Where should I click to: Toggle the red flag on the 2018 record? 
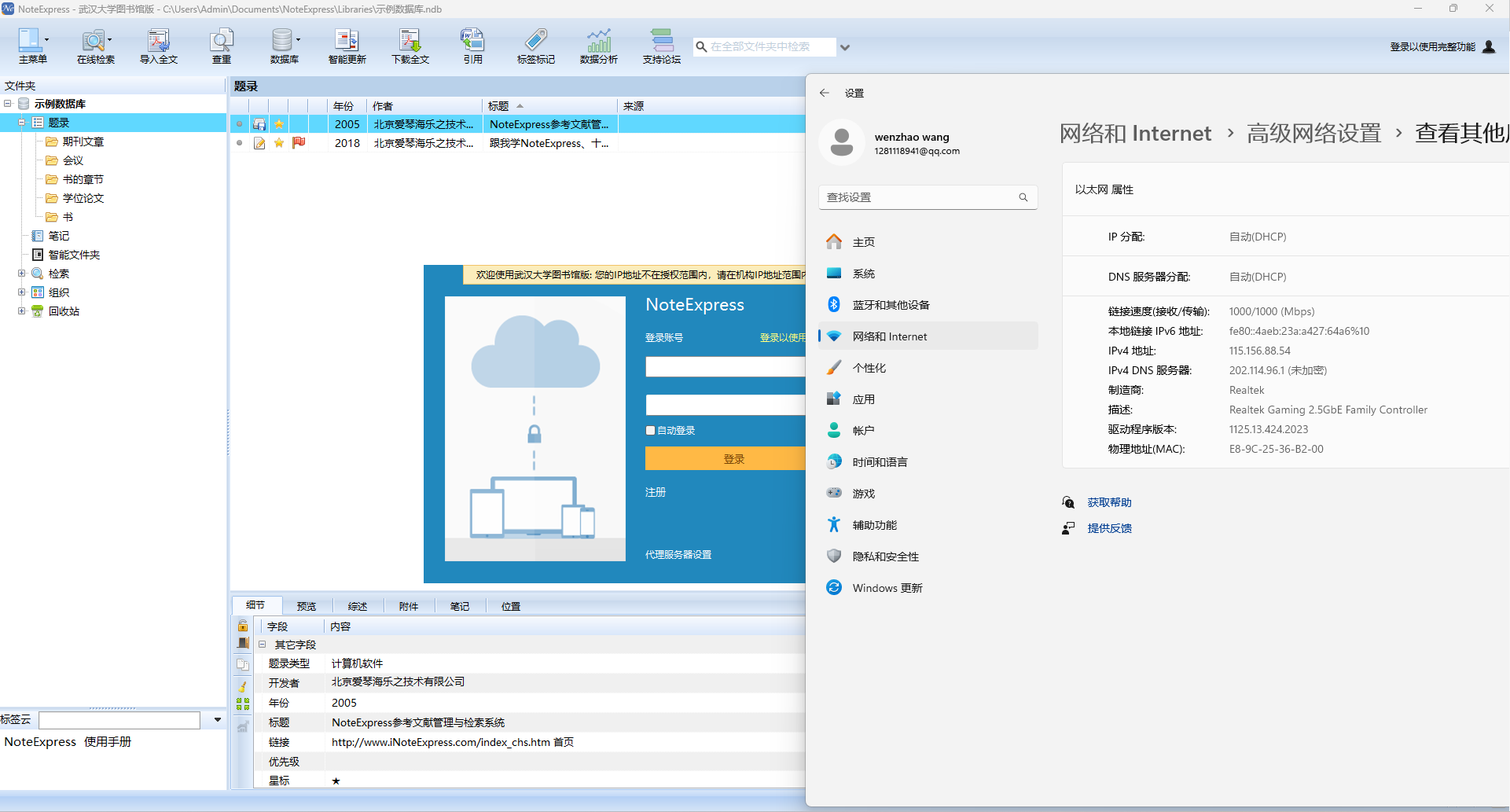[x=299, y=143]
